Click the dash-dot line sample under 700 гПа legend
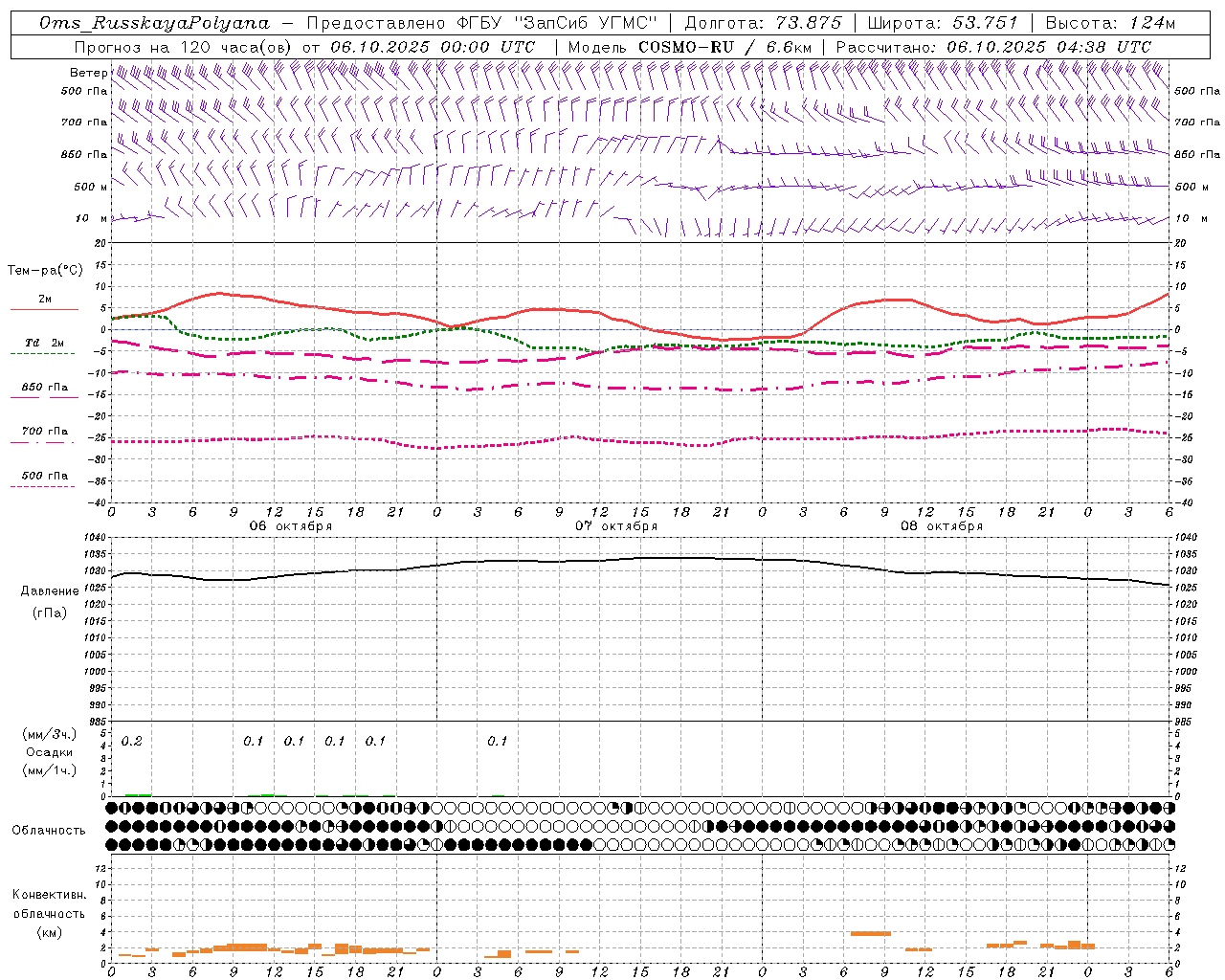The width and height of the screenshot is (1225, 980). (42, 442)
